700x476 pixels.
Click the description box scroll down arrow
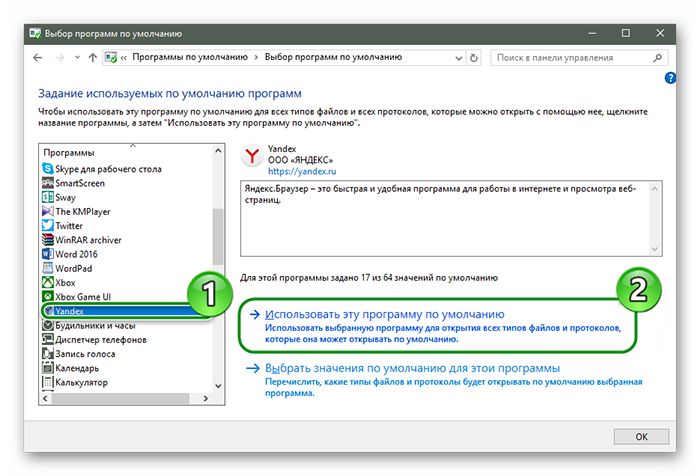pyautogui.click(x=654, y=249)
